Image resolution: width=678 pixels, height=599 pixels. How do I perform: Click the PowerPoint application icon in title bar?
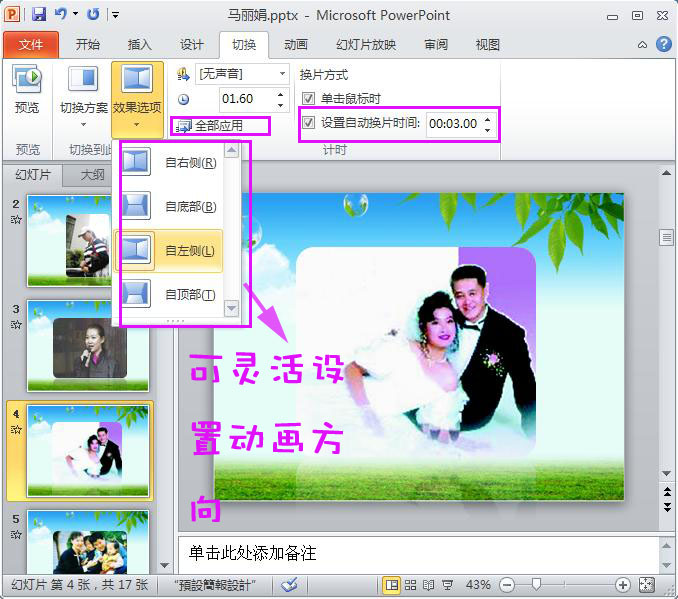pyautogui.click(x=12, y=14)
